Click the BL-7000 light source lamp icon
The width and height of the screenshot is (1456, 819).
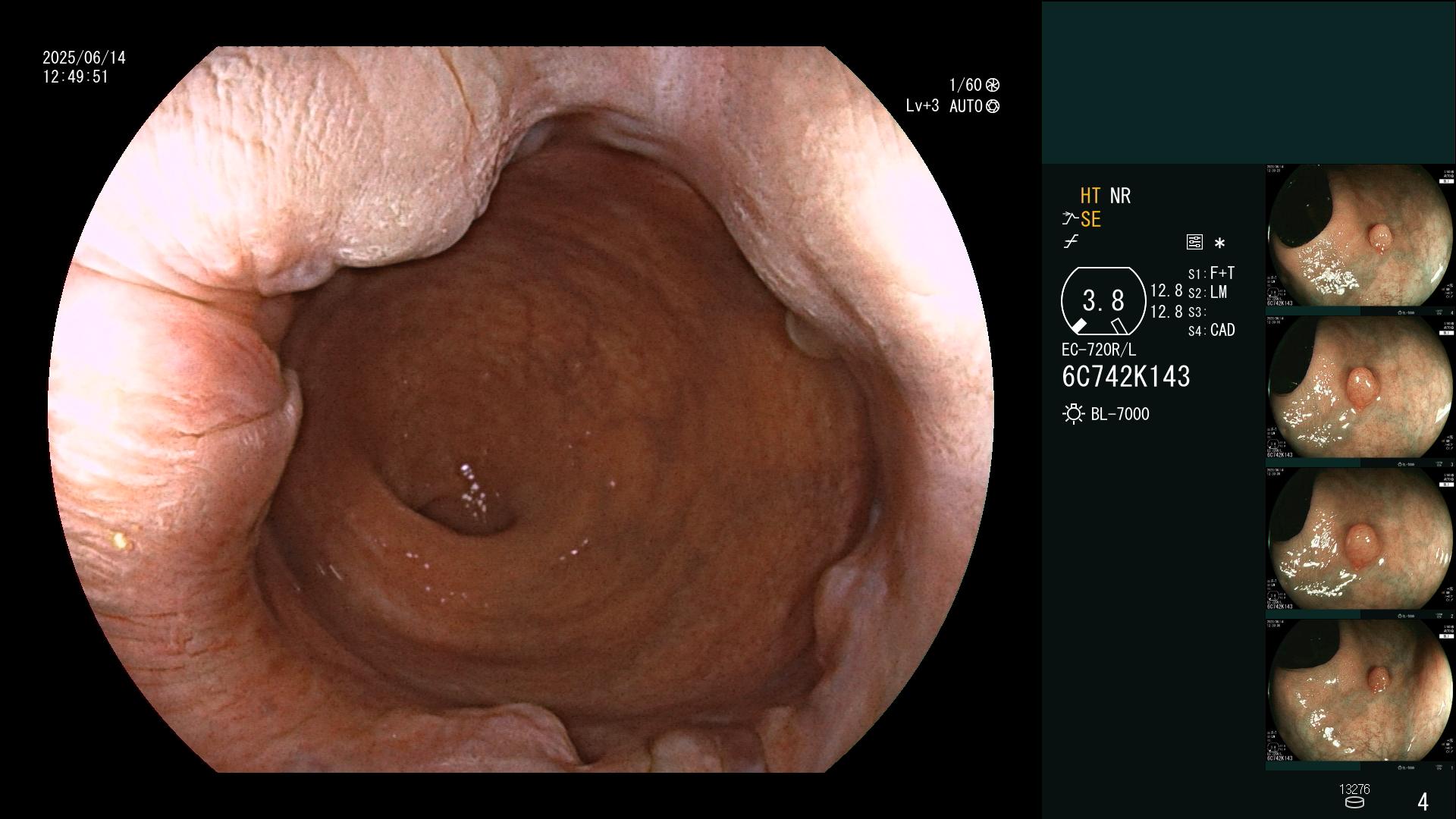pyautogui.click(x=1073, y=414)
